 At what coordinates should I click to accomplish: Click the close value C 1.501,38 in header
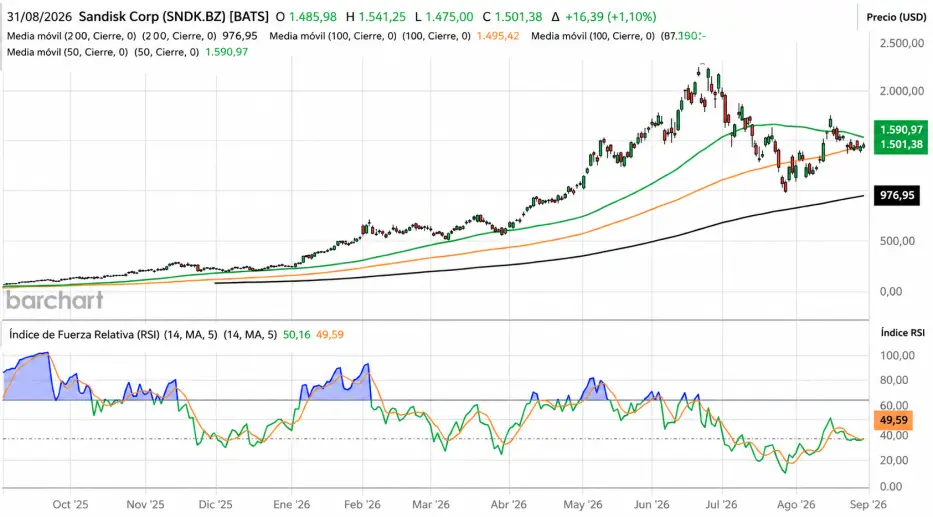(x=512, y=17)
